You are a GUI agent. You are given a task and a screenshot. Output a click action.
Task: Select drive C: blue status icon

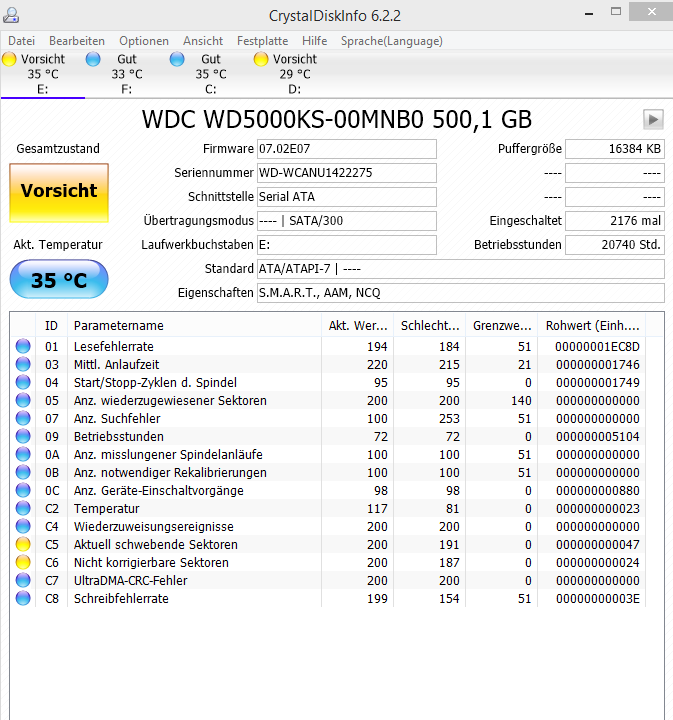[177, 59]
